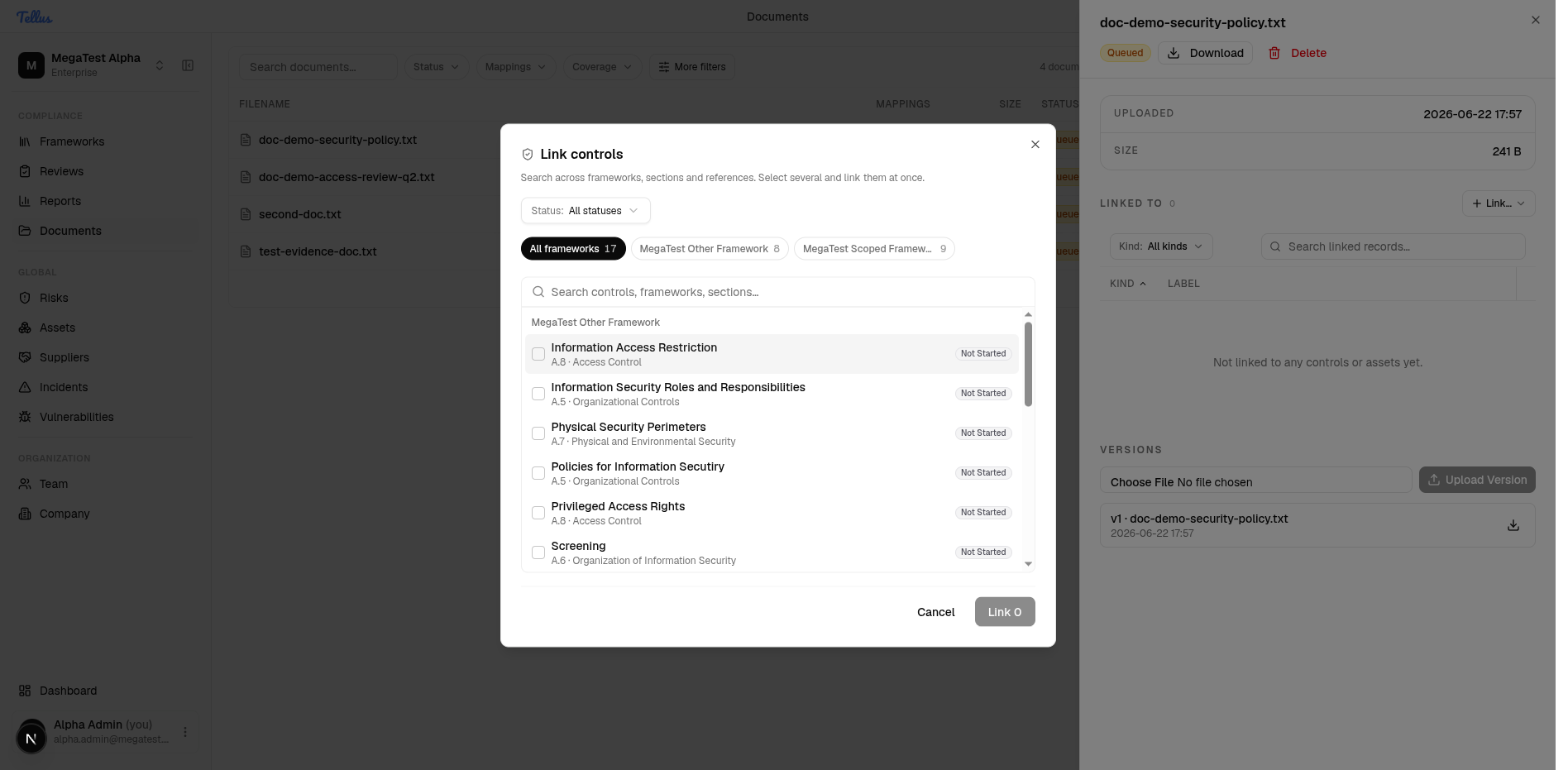
Task: Open the Risks page
Action: pos(54,298)
